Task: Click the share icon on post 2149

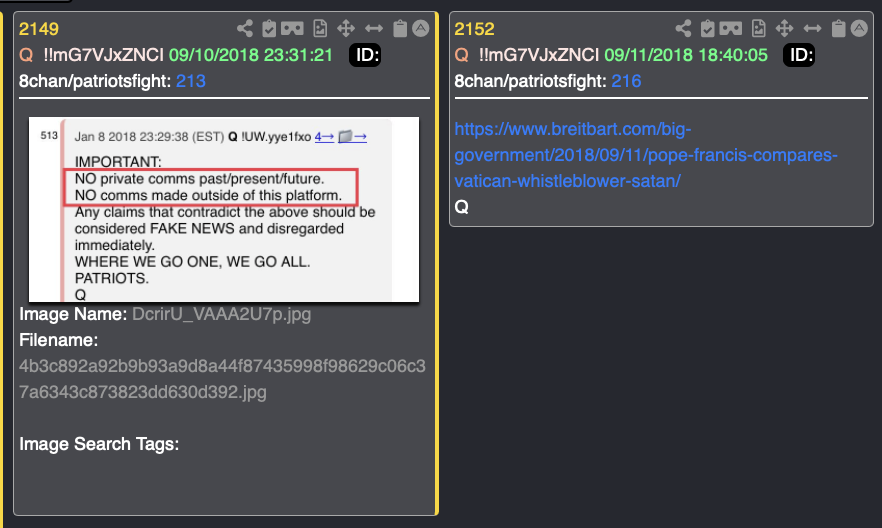Action: [245, 28]
